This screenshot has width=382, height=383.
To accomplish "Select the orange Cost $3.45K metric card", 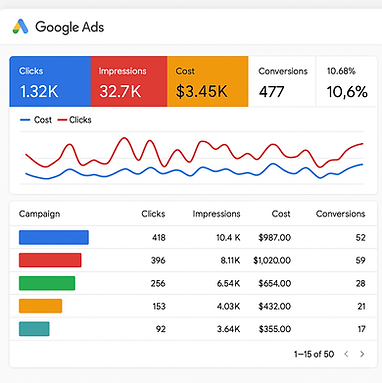I will (208, 81).
